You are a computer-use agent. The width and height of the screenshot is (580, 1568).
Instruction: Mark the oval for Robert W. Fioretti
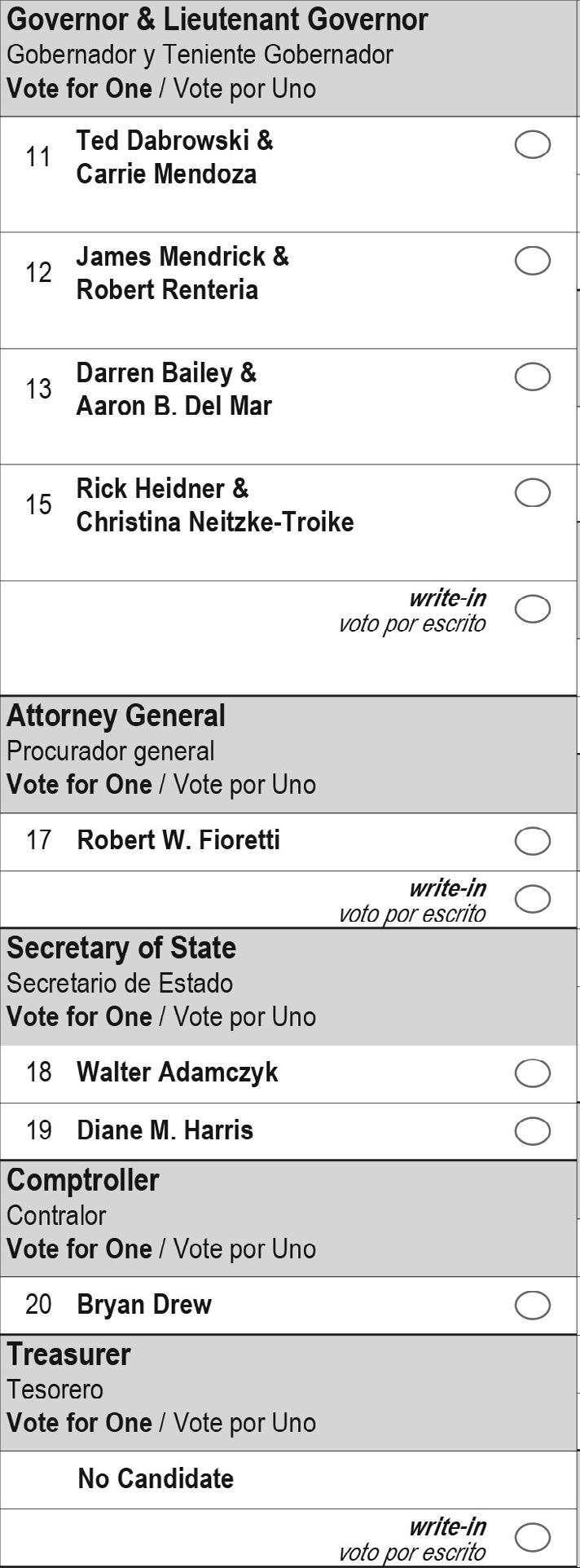click(x=533, y=841)
